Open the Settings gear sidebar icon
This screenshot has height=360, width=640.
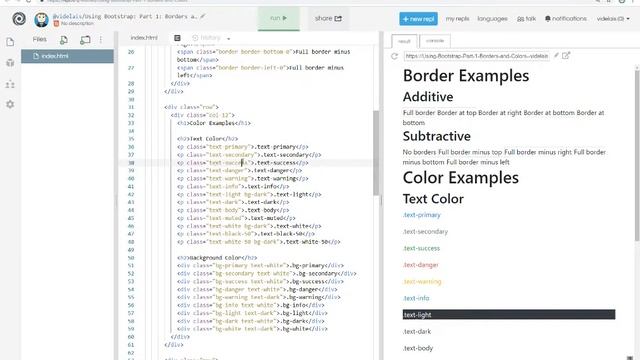10,104
